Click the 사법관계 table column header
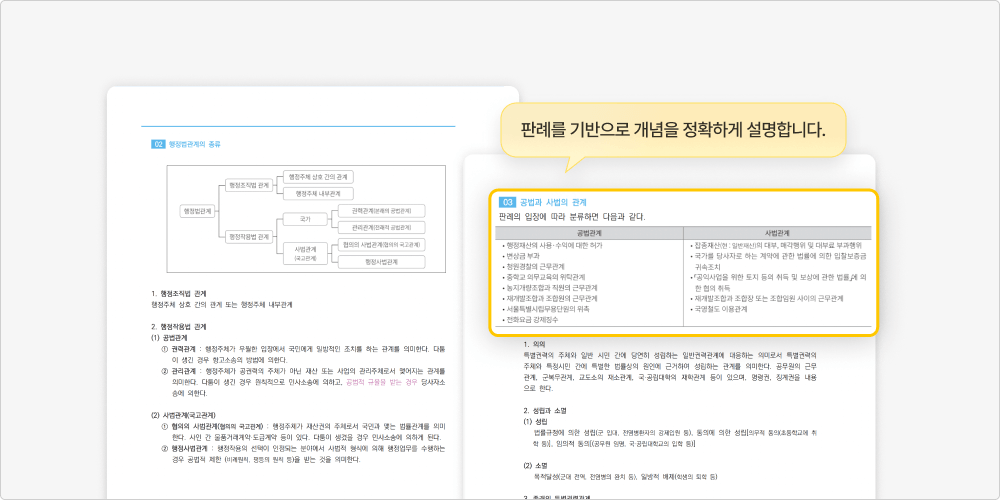 tap(778, 233)
